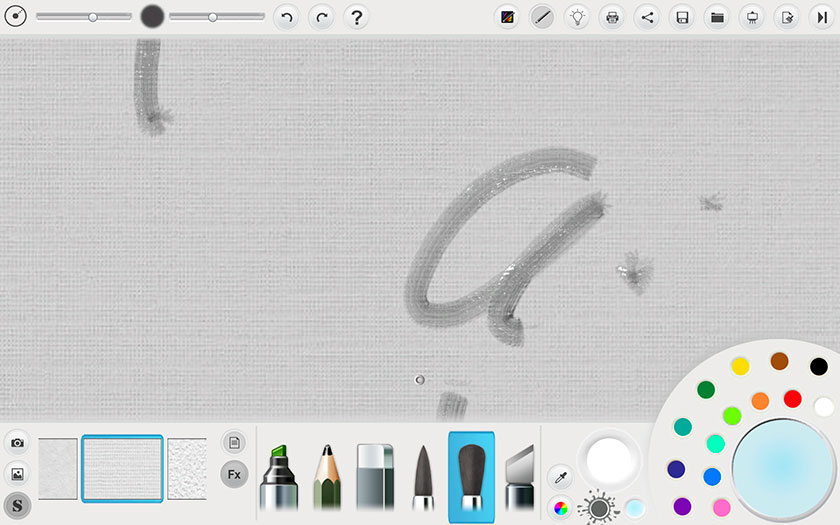This screenshot has height=525, width=840.
Task: Pick the pink paint color
Action: (722, 507)
